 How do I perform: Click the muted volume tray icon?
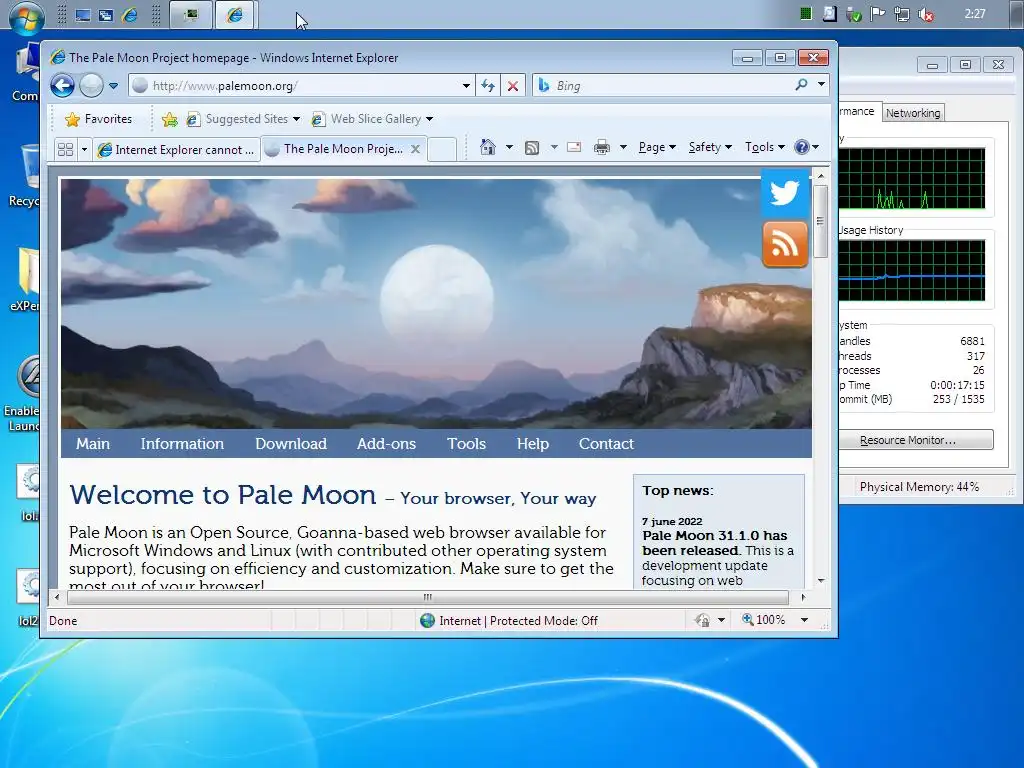[x=926, y=14]
